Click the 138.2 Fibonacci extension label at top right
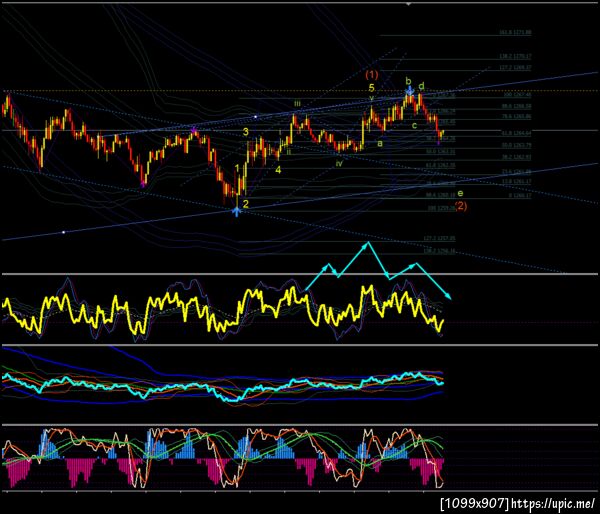This screenshot has width=600, height=514. [x=515, y=56]
